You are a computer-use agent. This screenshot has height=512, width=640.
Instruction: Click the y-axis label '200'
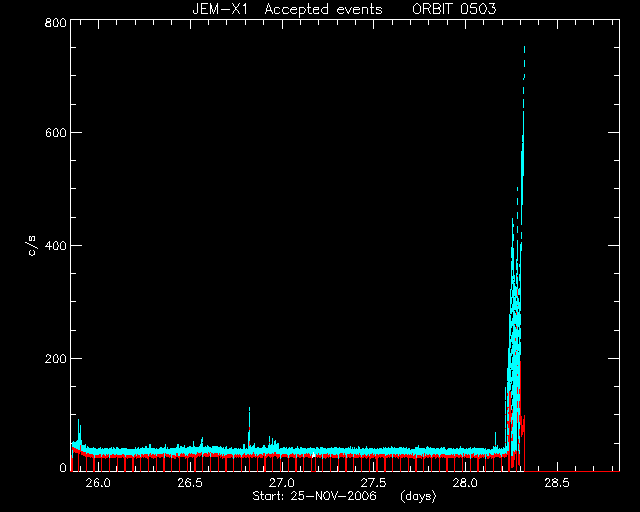[x=56, y=359]
